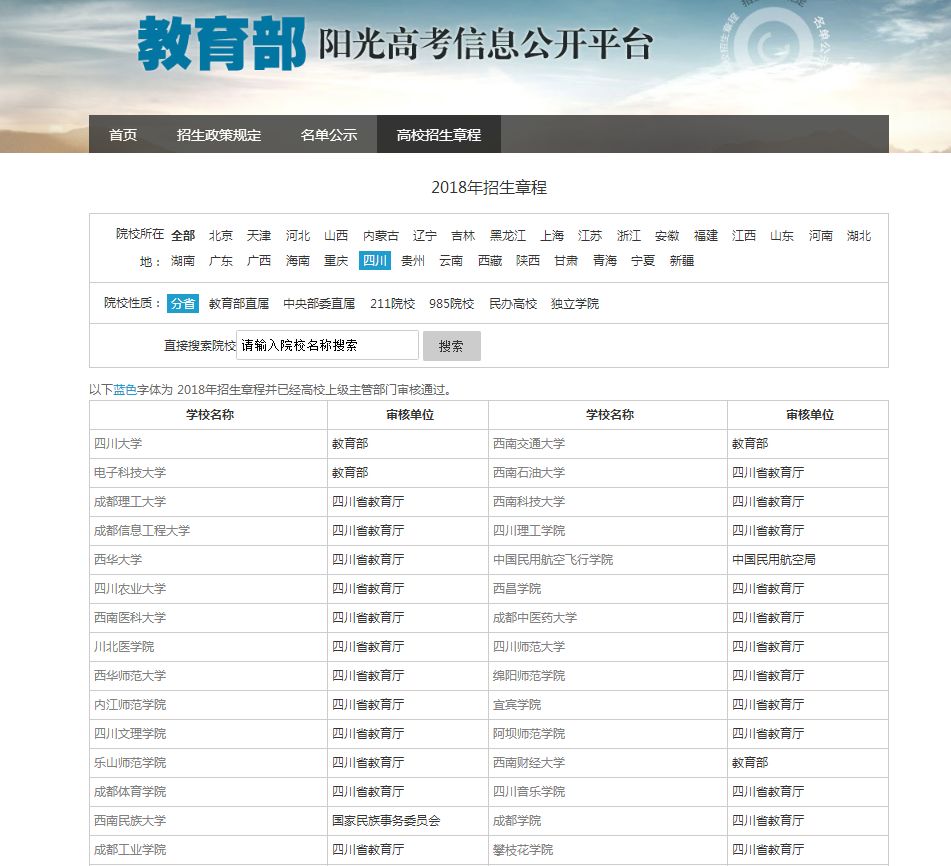Click the highlighted 四川 region filter

pos(375,261)
